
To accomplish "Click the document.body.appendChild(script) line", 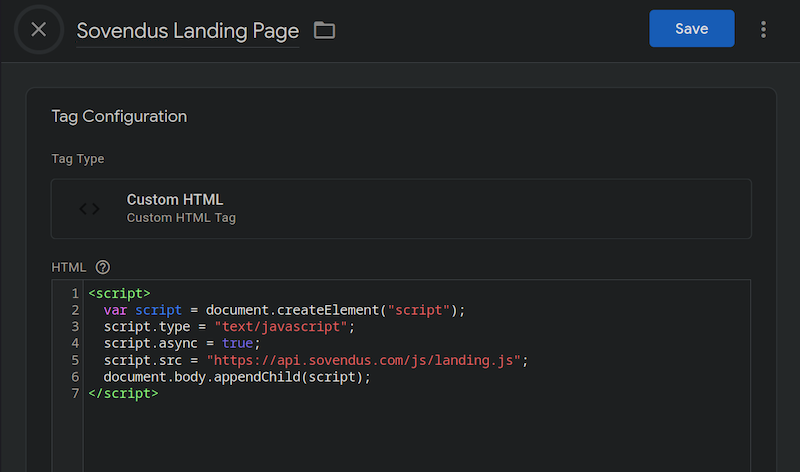I will [237, 377].
